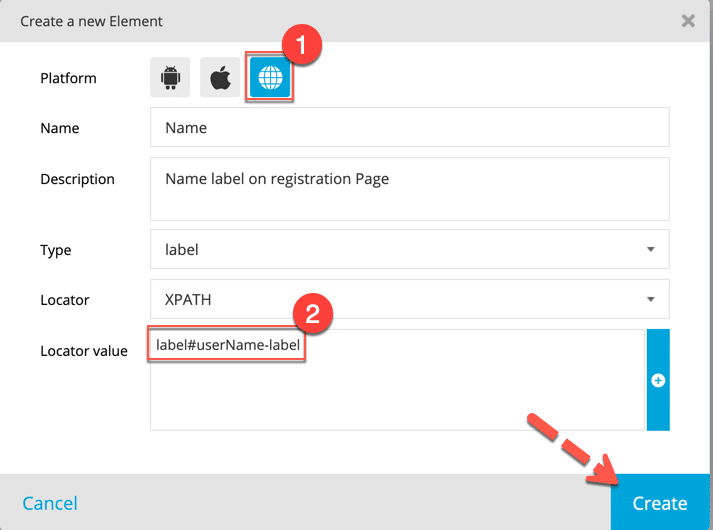Click the Create a new Element title

91,21
